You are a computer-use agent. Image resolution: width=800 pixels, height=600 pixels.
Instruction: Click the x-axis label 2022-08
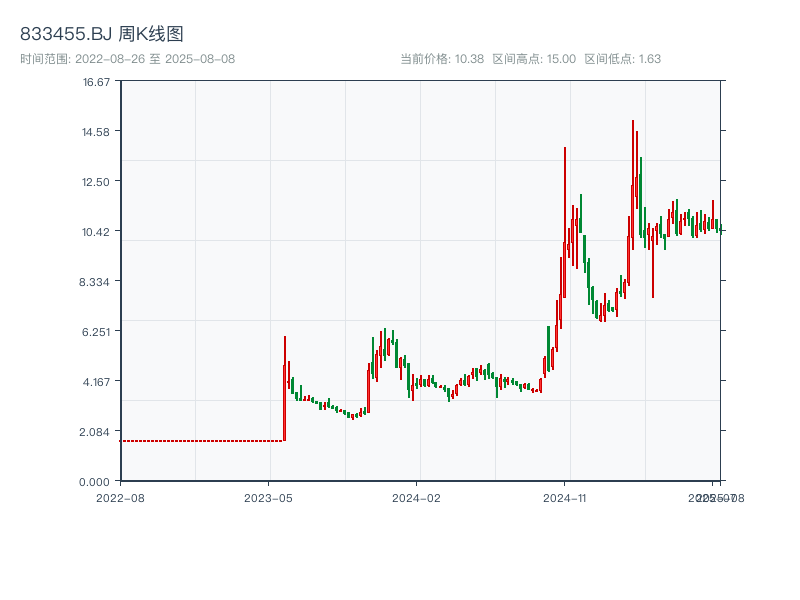[120, 498]
